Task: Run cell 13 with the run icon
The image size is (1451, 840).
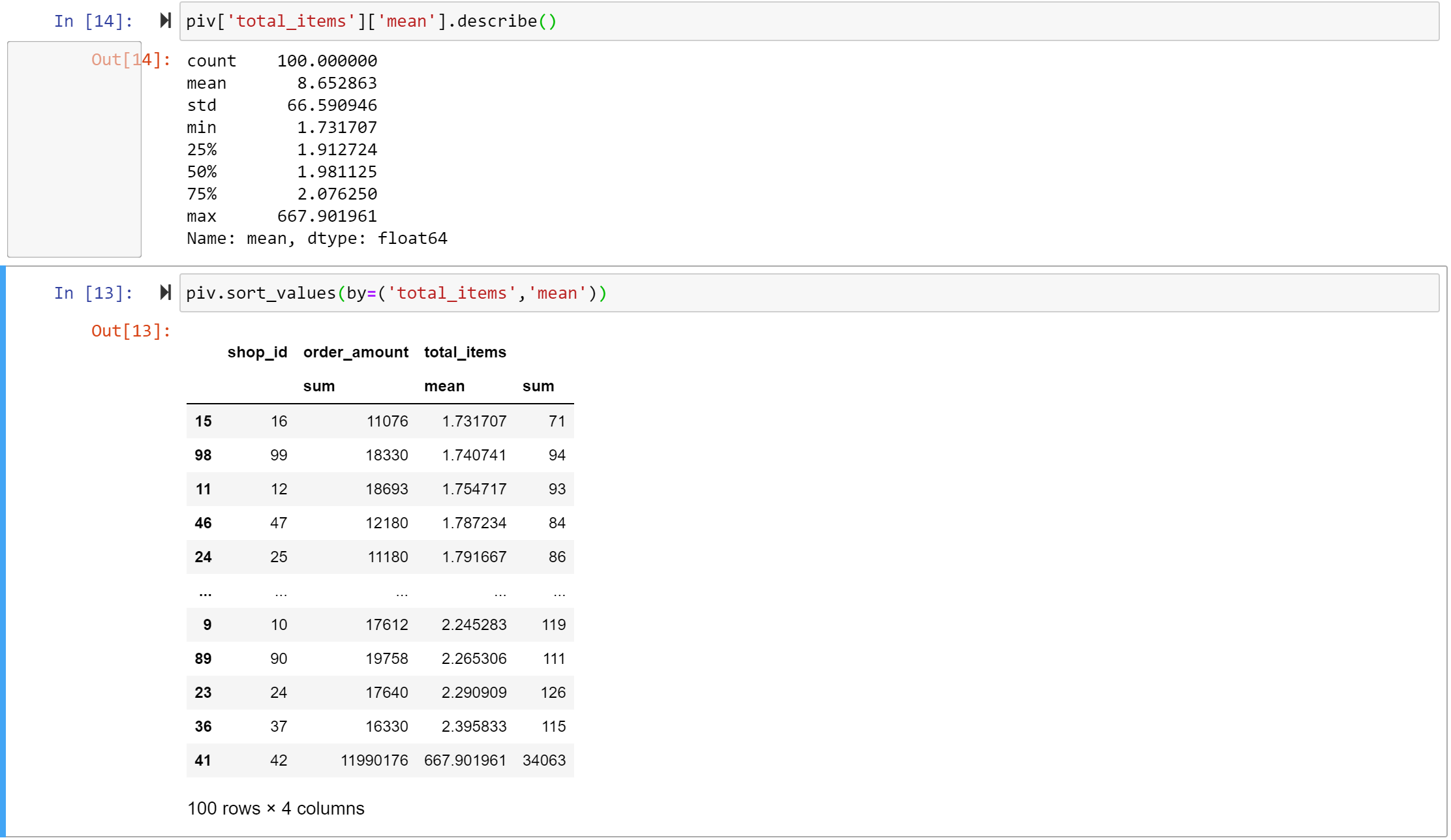Action: [166, 292]
